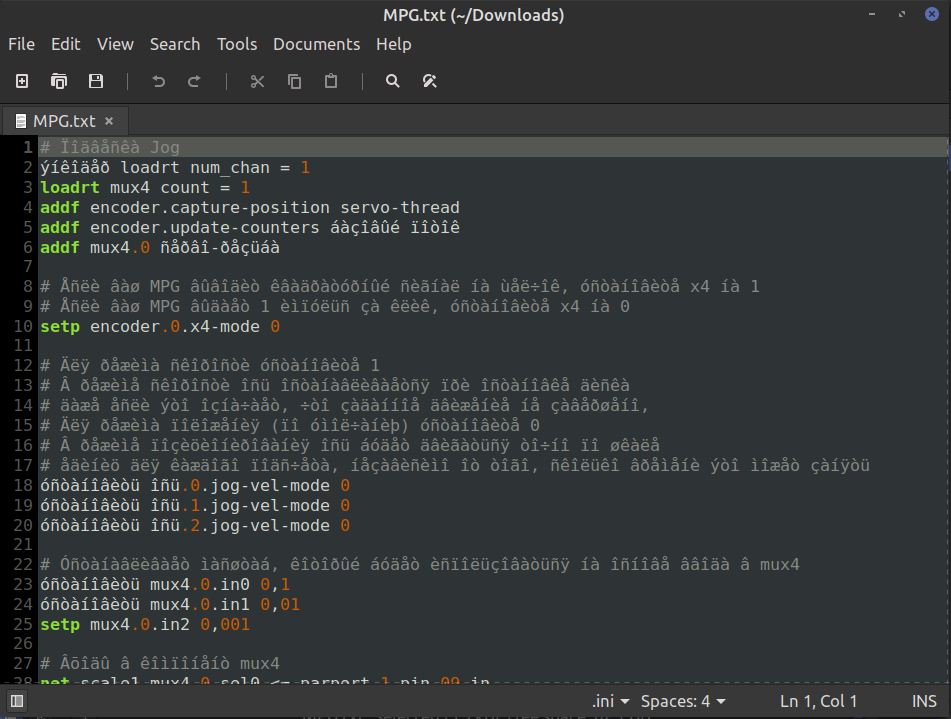Click line 6 'addf mux4.0' text
Image resolution: width=951 pixels, height=719 pixels.
(x=95, y=248)
